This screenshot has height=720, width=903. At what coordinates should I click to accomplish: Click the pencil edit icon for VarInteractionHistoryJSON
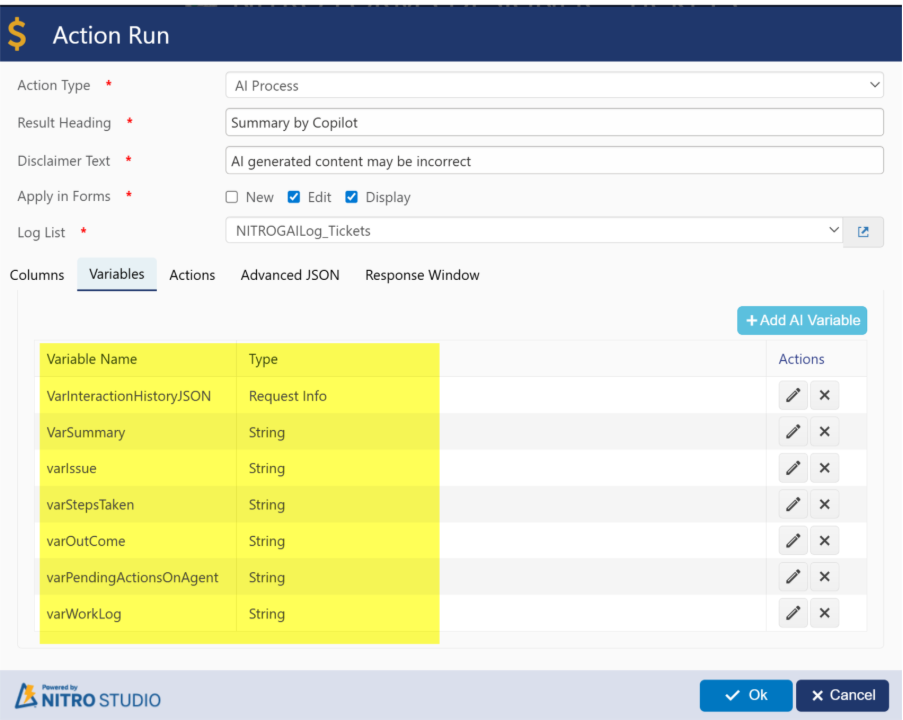pos(793,396)
